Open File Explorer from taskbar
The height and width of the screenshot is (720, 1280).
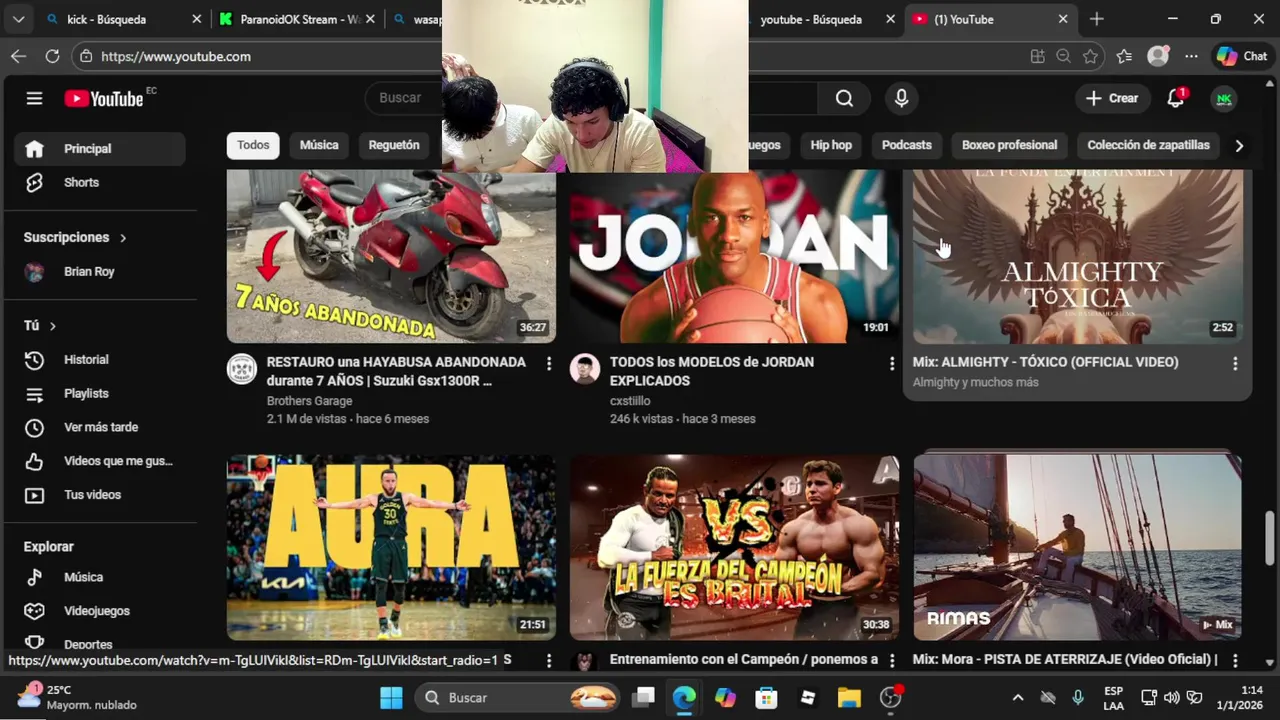tap(849, 698)
